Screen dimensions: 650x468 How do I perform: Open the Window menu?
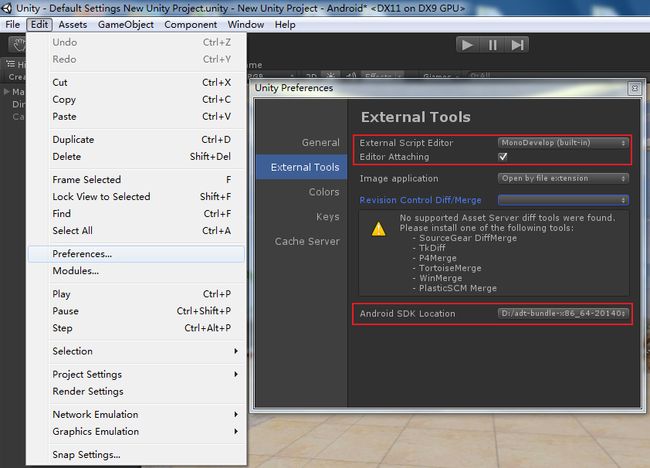(x=245, y=25)
